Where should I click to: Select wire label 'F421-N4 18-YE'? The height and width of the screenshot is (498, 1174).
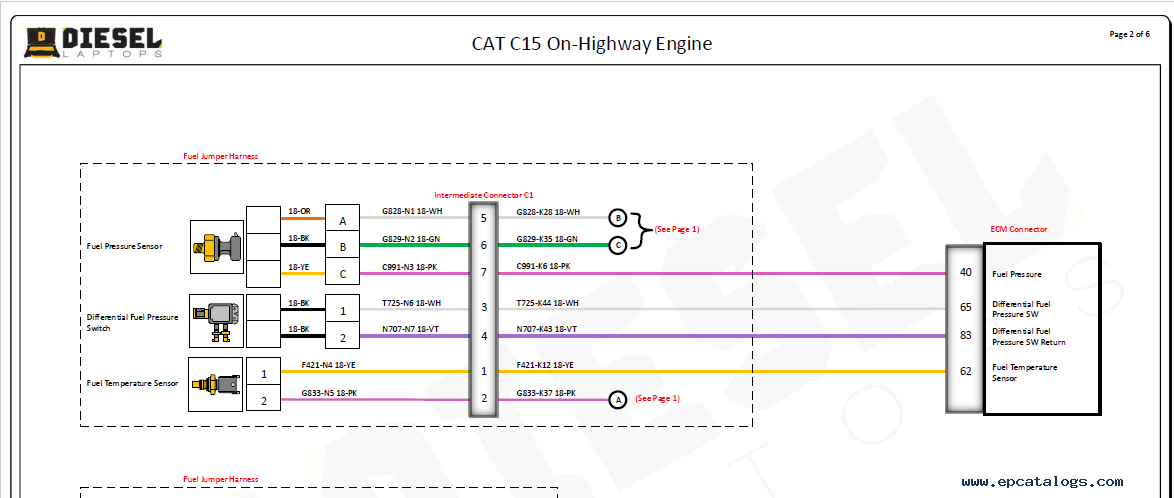(x=328, y=365)
